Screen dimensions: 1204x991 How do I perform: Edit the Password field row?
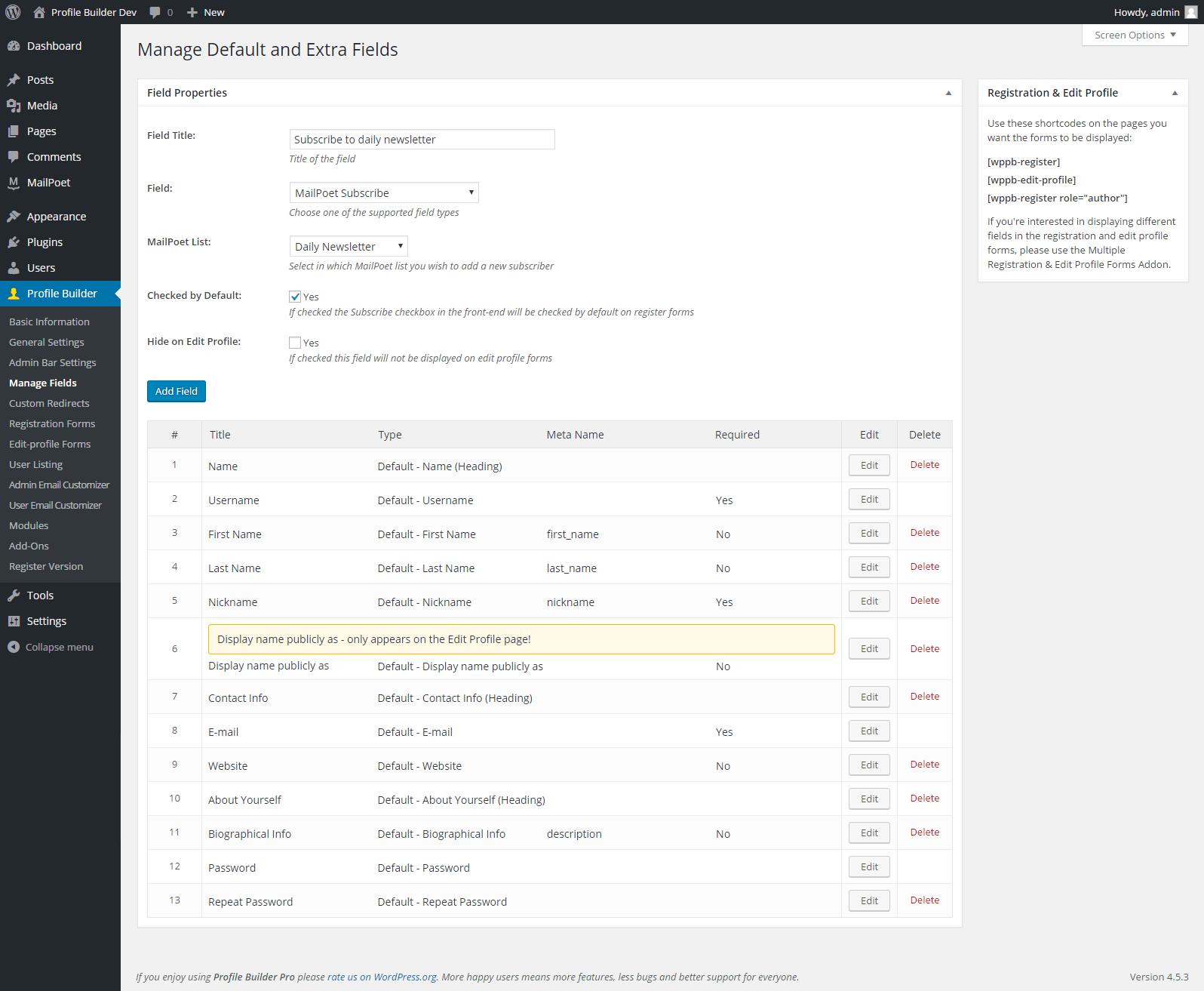[x=869, y=866]
